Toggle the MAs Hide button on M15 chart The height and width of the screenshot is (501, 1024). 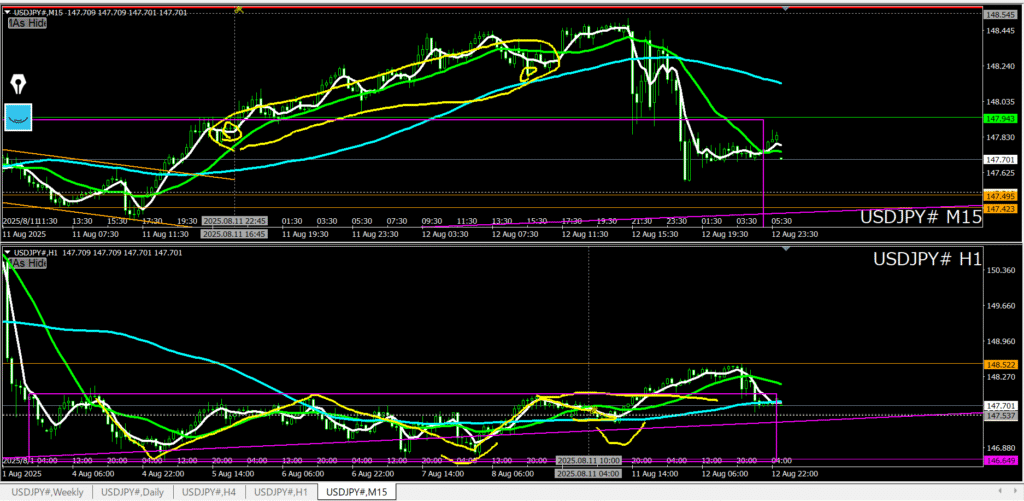click(27, 23)
